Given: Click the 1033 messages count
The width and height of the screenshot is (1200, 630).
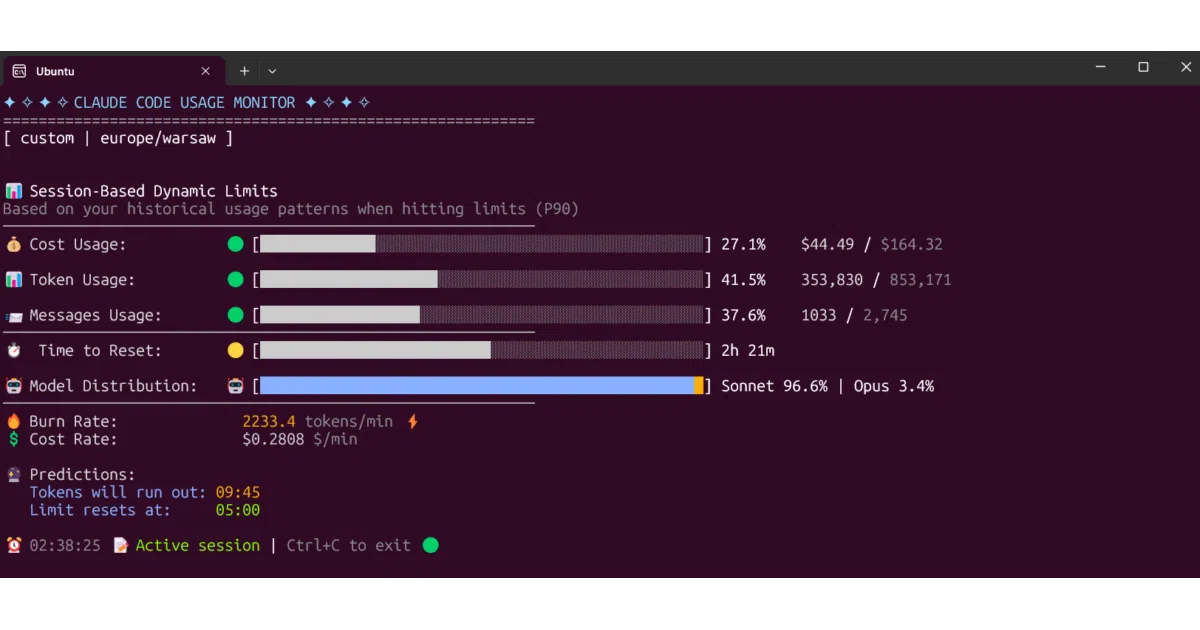Looking at the screenshot, I should [819, 315].
